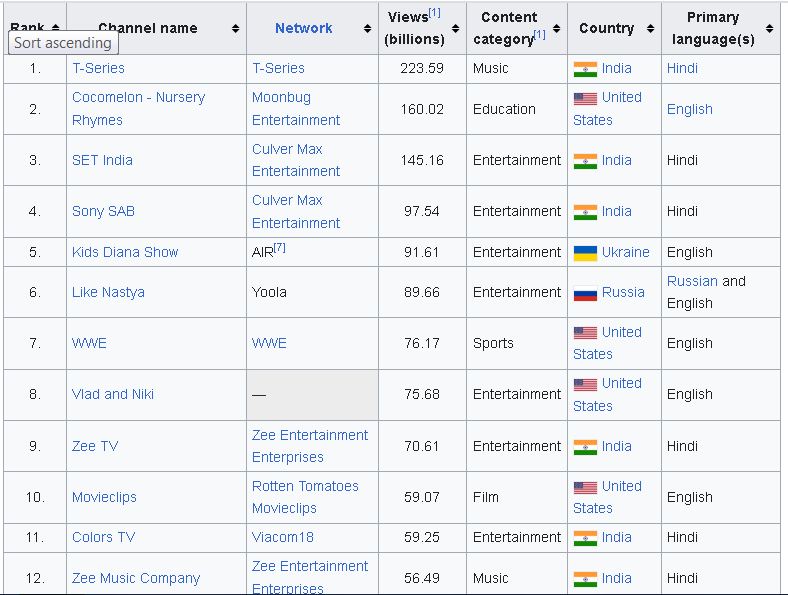788x595 pixels.
Task: Sort by Content category column arrows
Action: pyautogui.click(x=558, y=29)
